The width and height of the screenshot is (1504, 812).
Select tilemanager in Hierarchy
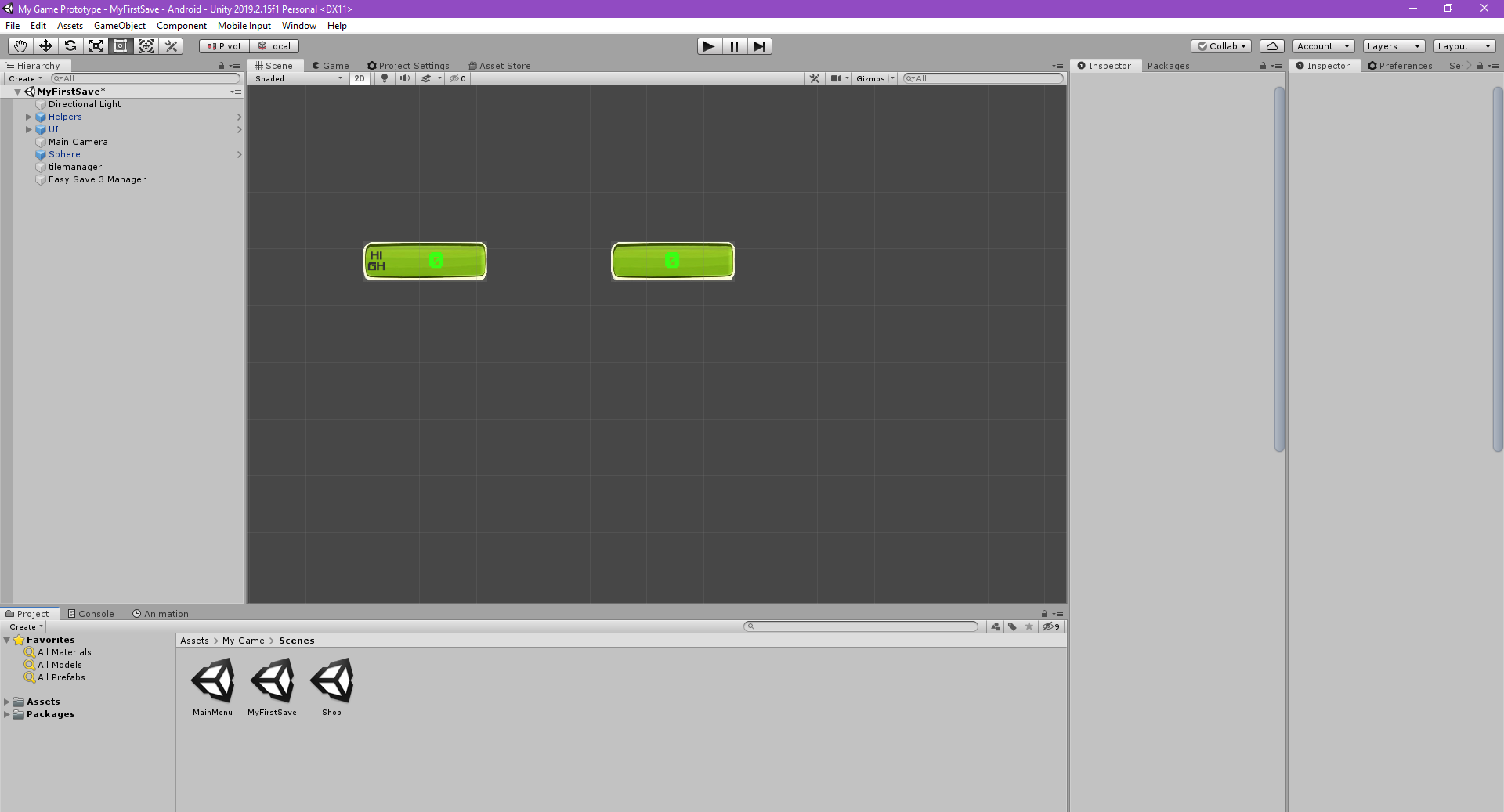click(75, 167)
